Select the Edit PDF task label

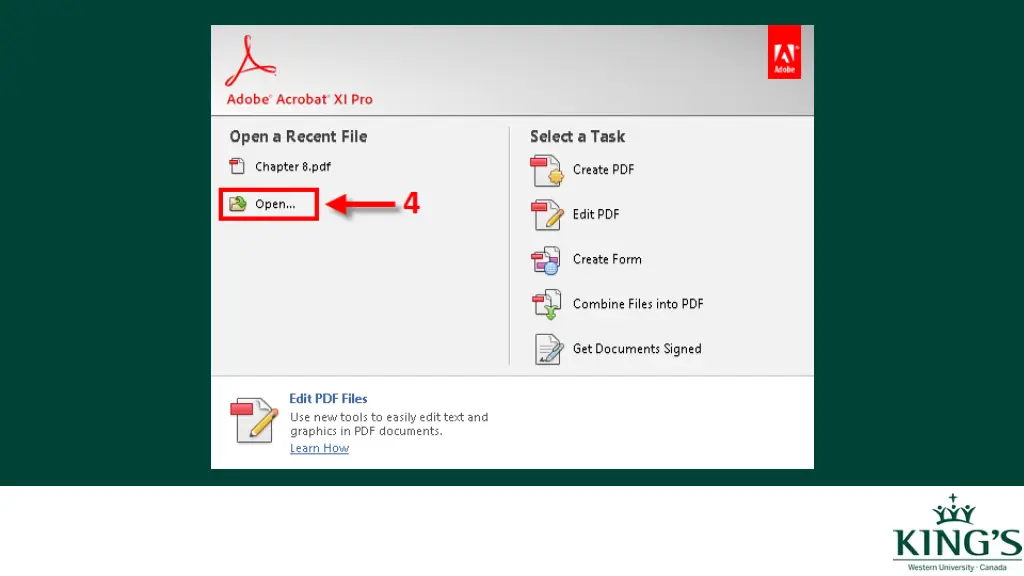click(596, 214)
